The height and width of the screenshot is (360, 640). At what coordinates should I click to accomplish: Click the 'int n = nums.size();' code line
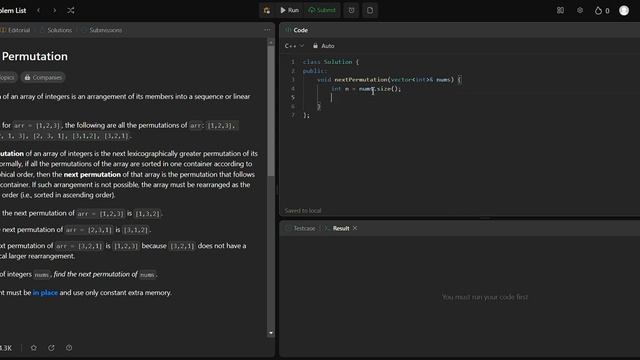coord(366,89)
